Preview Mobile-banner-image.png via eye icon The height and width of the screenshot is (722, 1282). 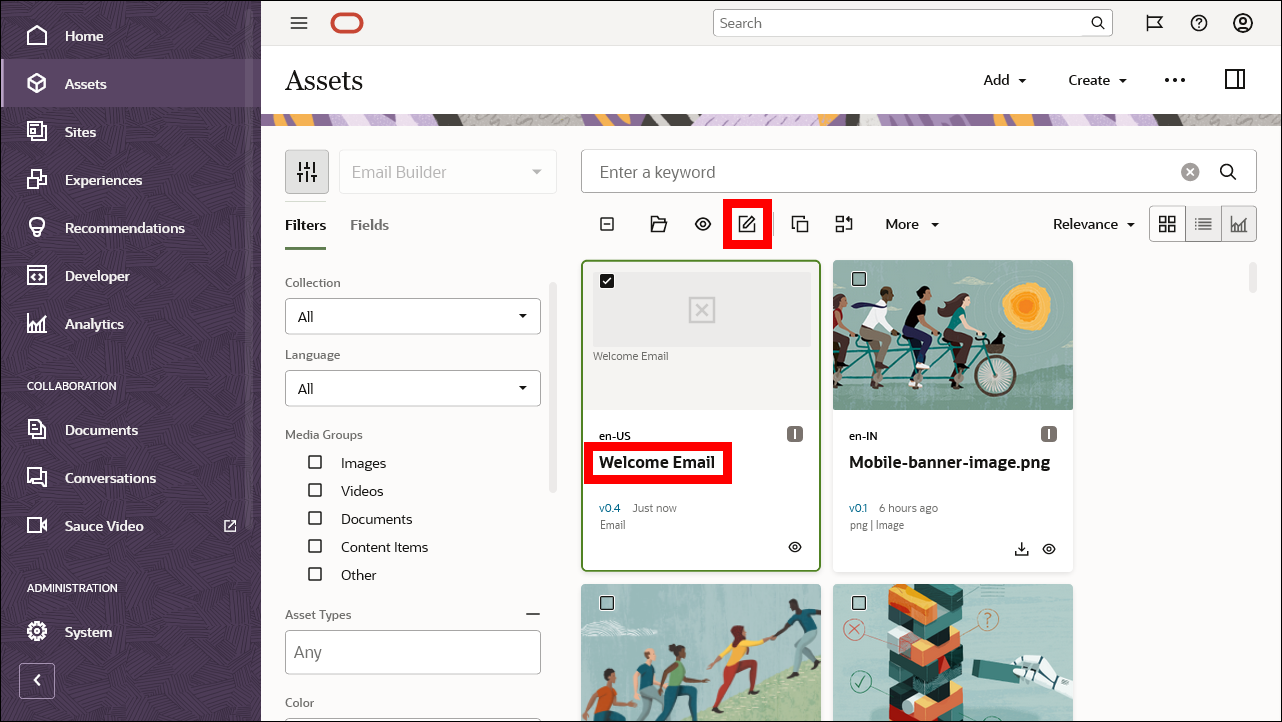coord(1049,549)
